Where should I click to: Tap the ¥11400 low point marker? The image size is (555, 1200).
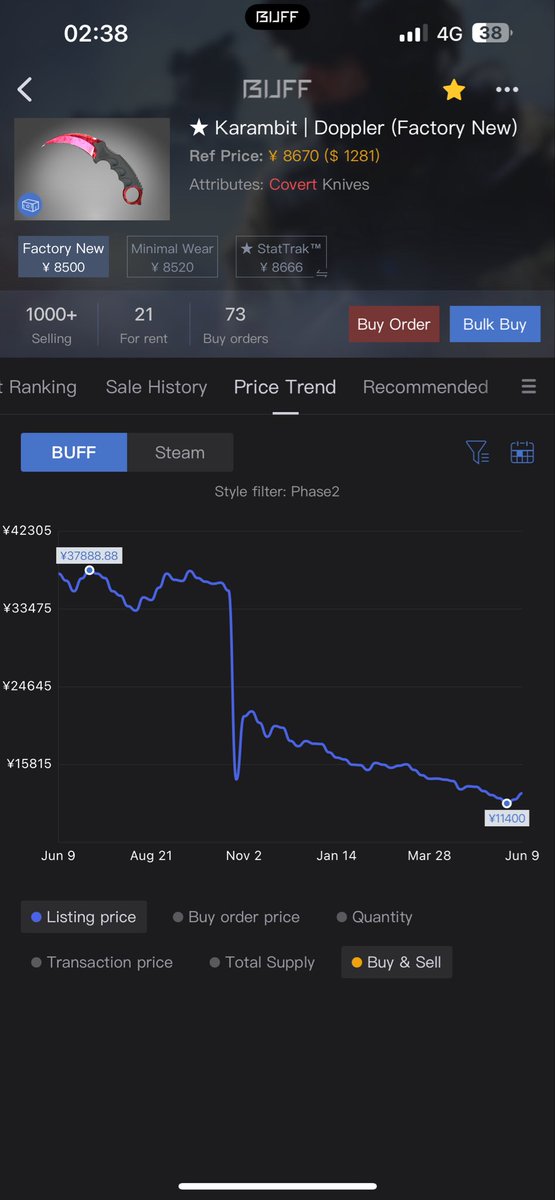[x=507, y=803]
